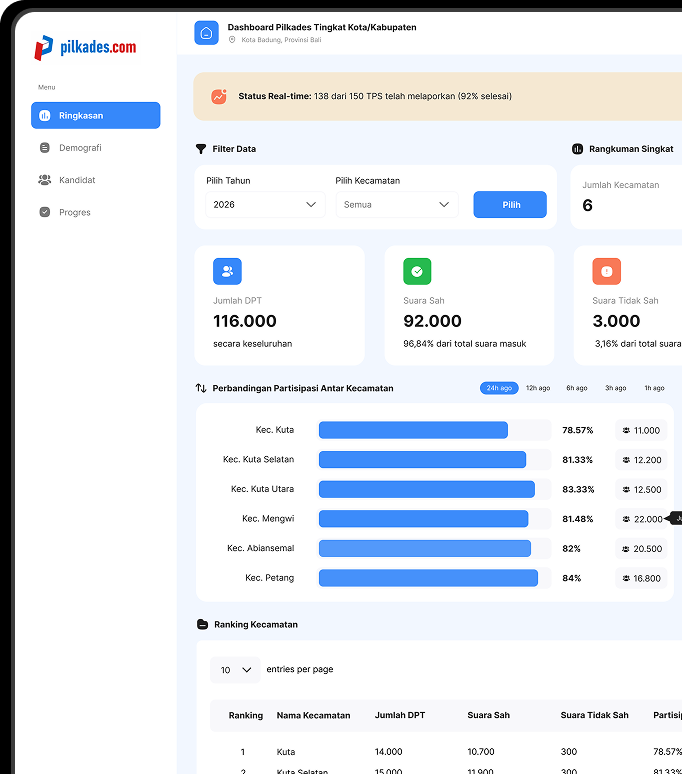The height and width of the screenshot is (774, 682).
Task: Click the Jumlah DPT people icon
Action: tap(227, 271)
